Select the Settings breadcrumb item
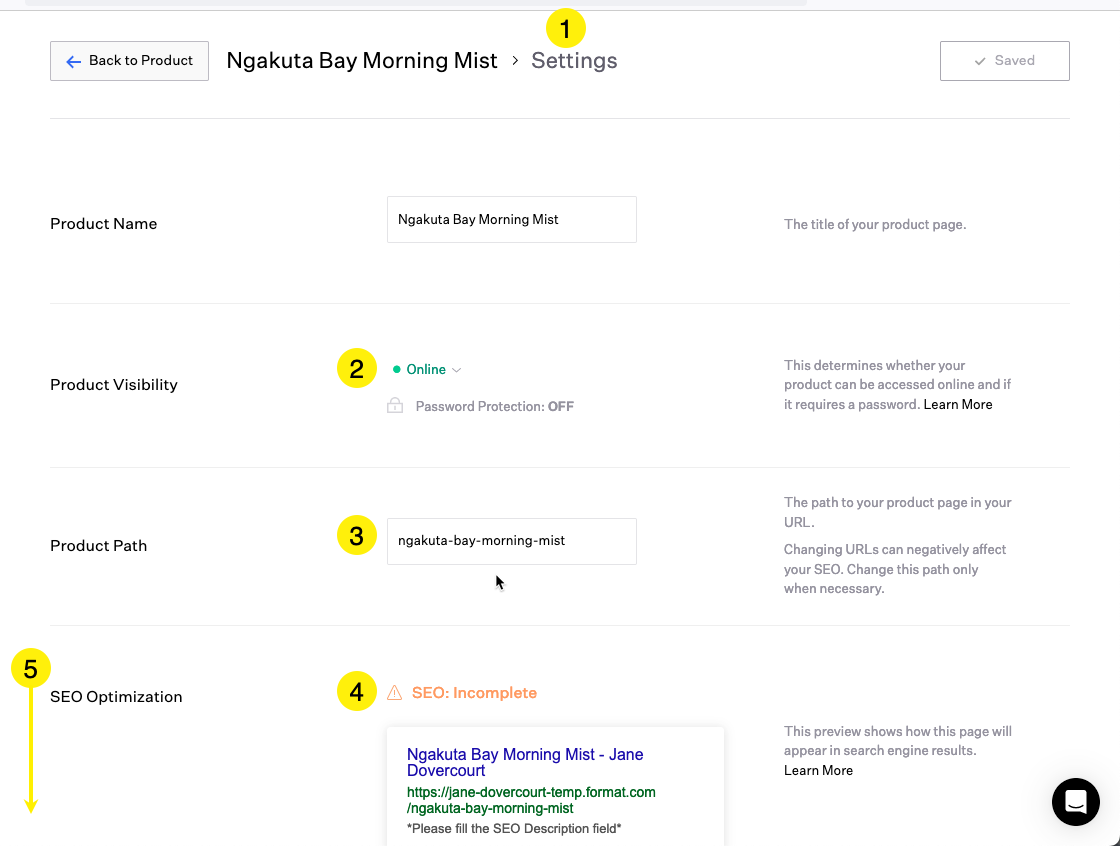Screen dimensions: 1120x846 [574, 61]
